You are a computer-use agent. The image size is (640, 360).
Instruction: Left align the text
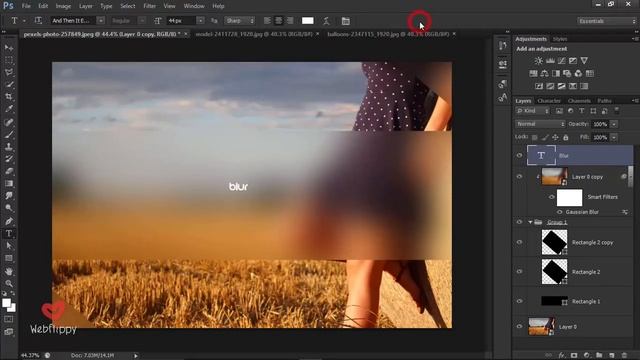click(x=267, y=20)
